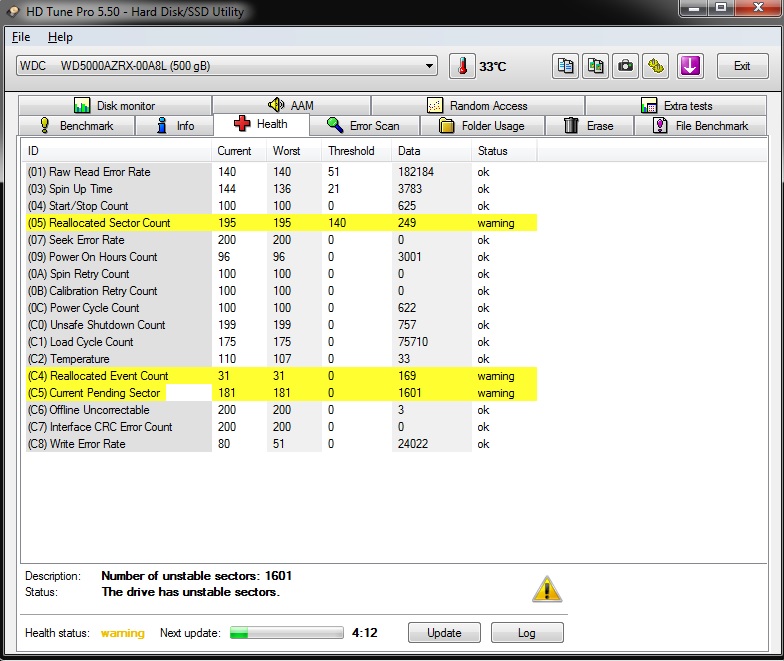This screenshot has width=784, height=661.
Task: Click the yellow warning triangle icon
Action: tap(546, 589)
